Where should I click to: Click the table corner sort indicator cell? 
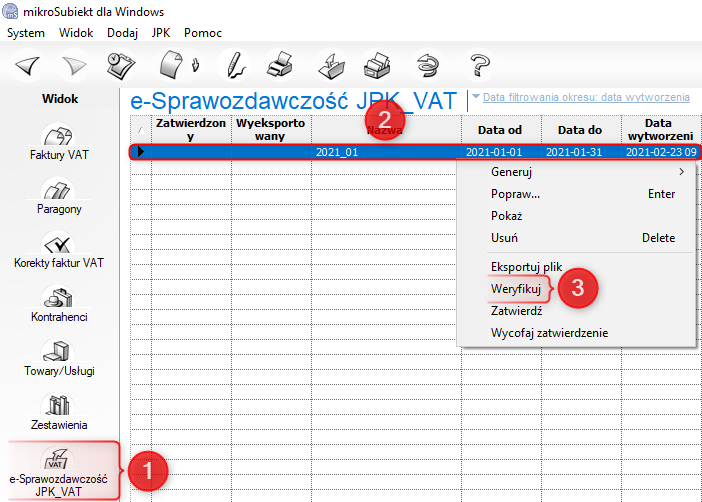141,129
